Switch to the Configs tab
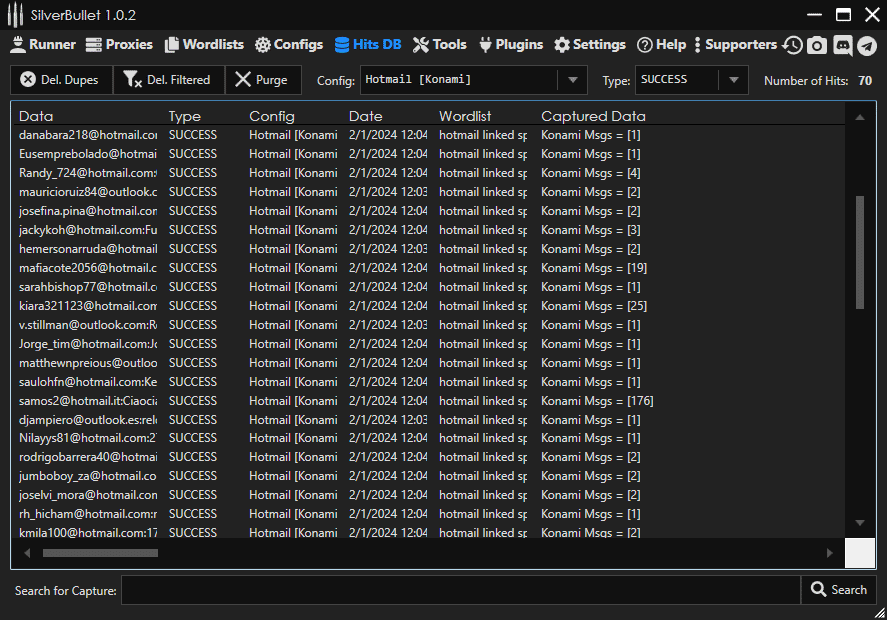This screenshot has height=620, width=887. point(288,45)
